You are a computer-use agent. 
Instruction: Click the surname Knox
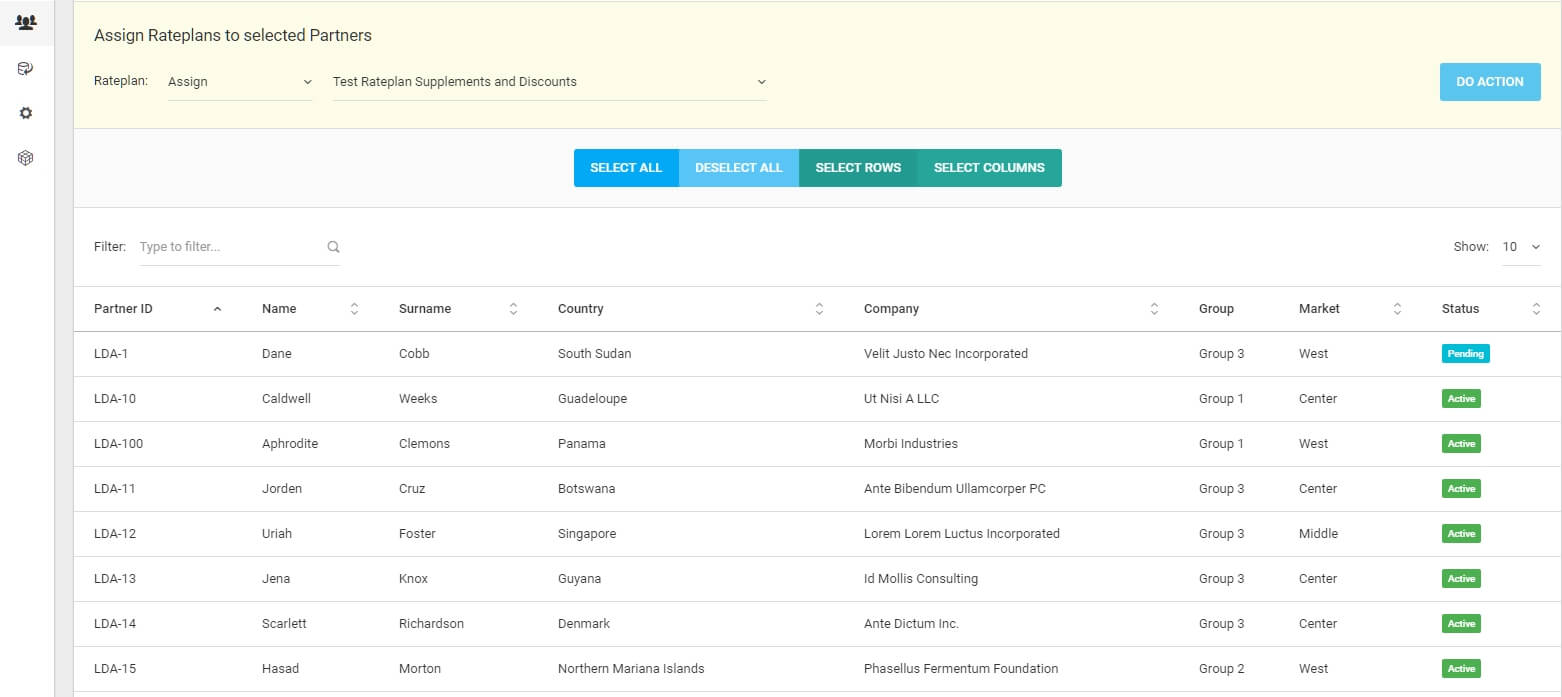click(x=415, y=579)
